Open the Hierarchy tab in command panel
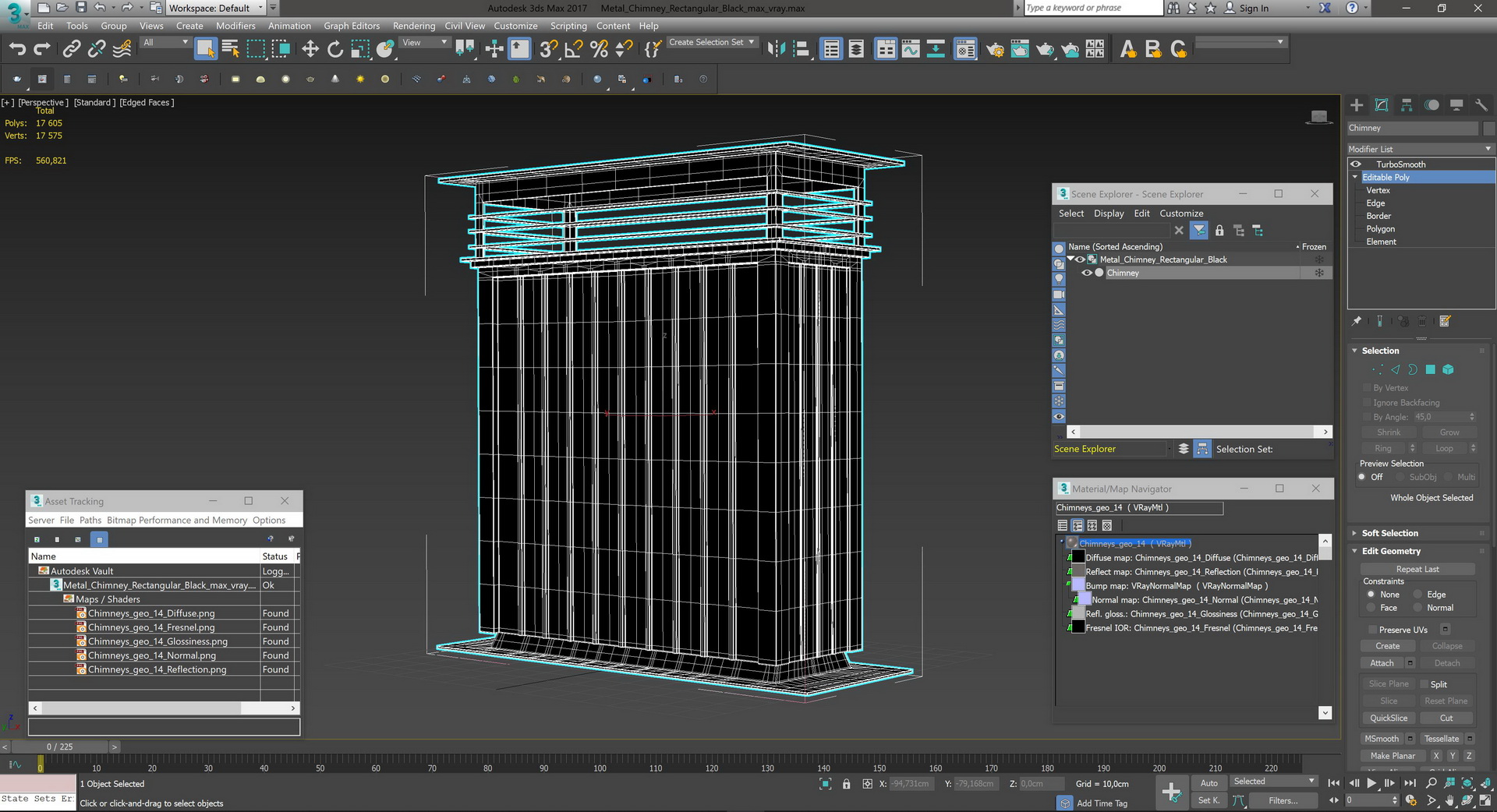Screen dimensions: 1497x812 [1407, 105]
